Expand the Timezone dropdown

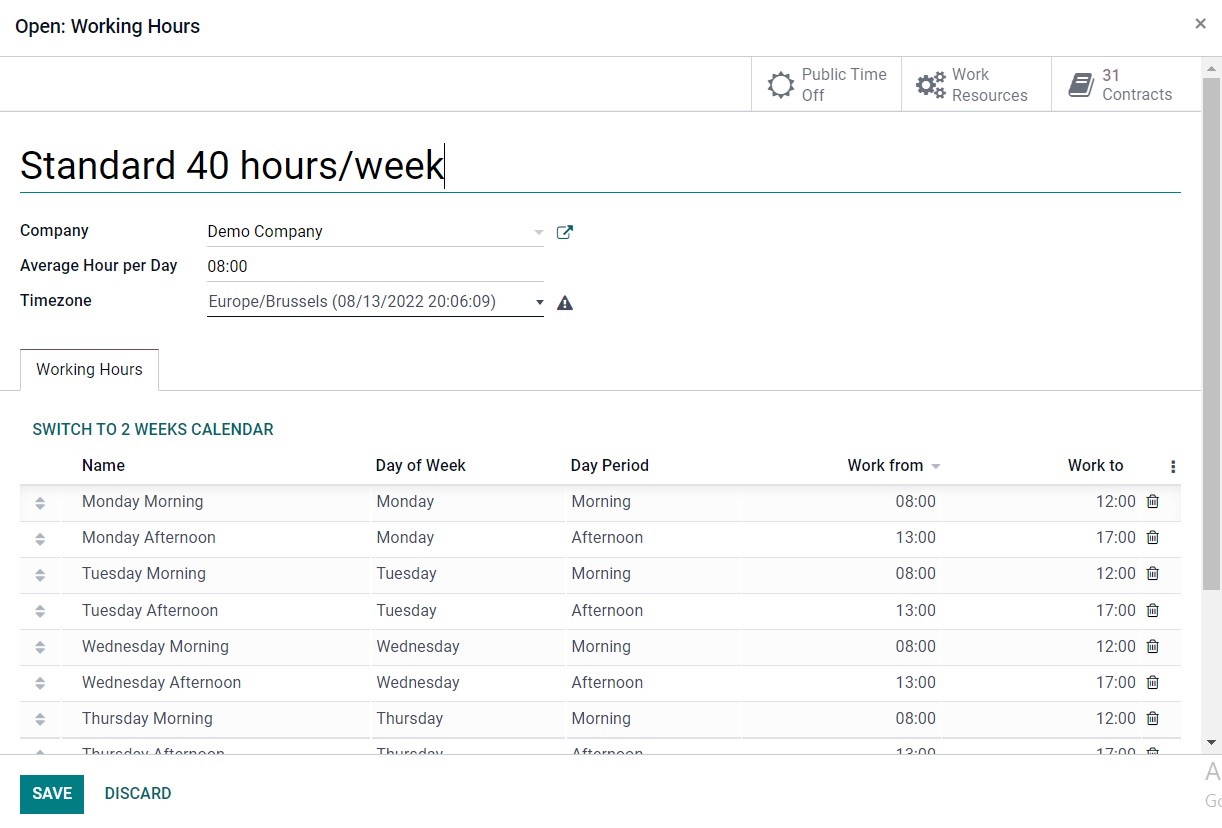(x=539, y=302)
